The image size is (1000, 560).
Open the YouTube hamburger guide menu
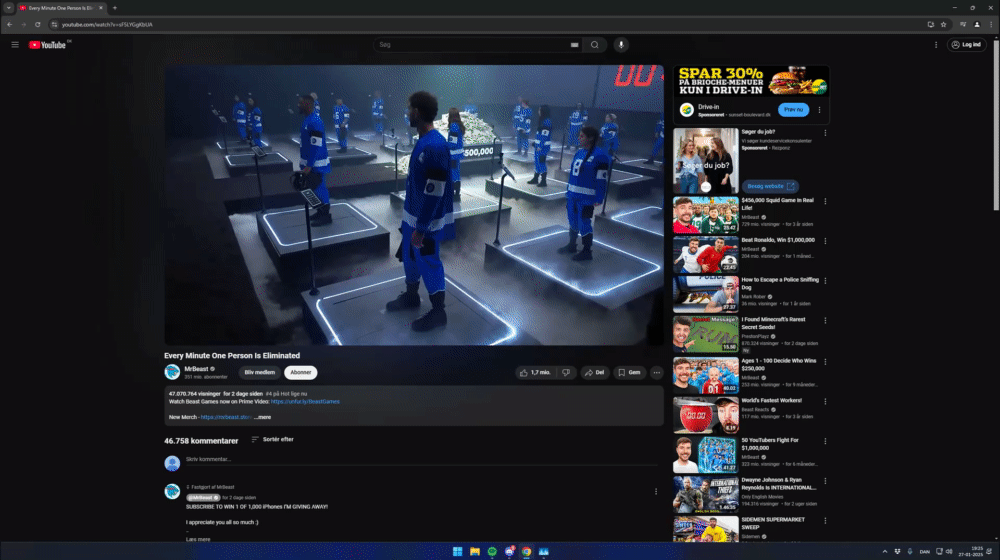coord(15,45)
